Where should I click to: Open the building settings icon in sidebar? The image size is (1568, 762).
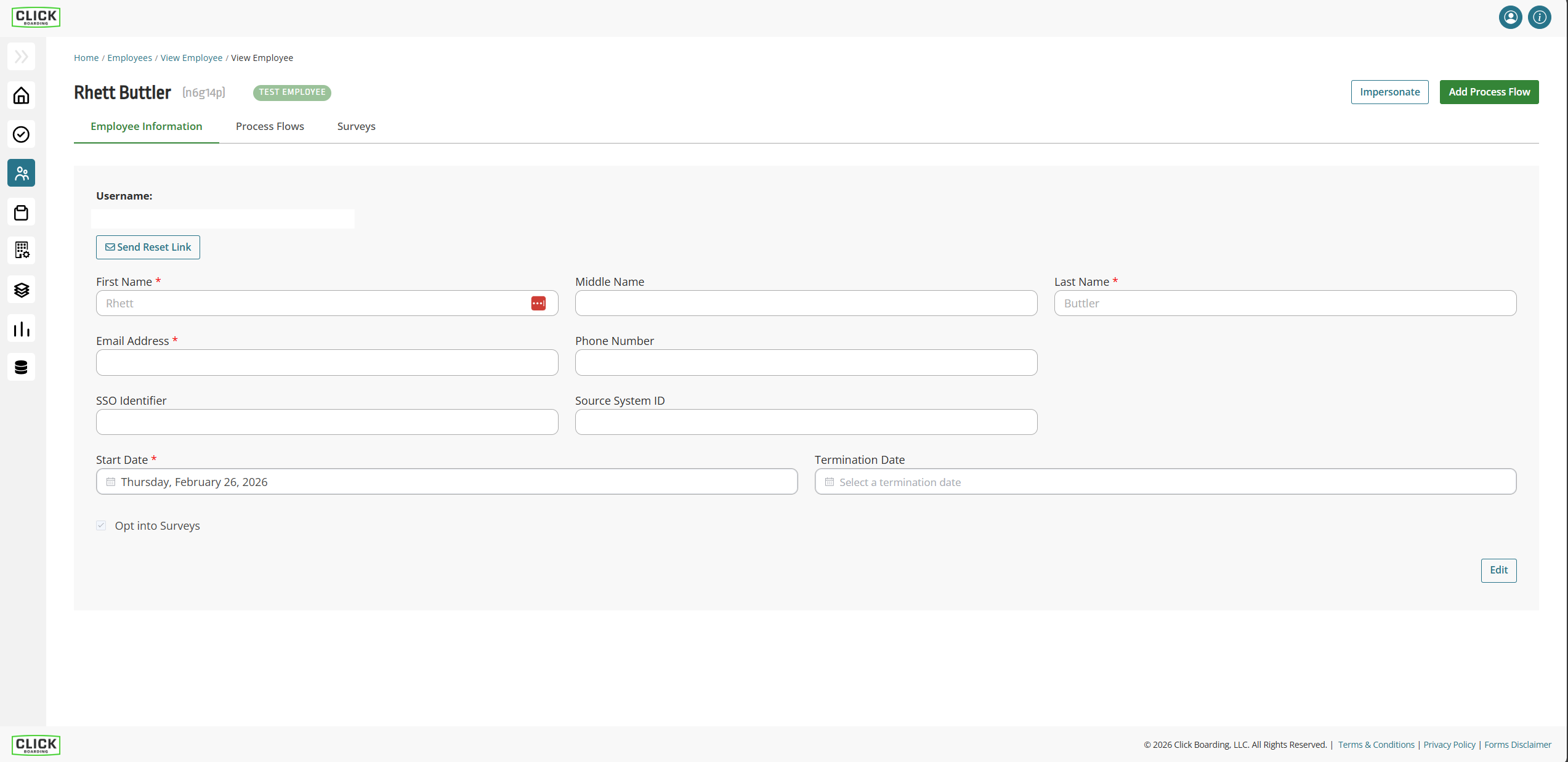click(22, 251)
